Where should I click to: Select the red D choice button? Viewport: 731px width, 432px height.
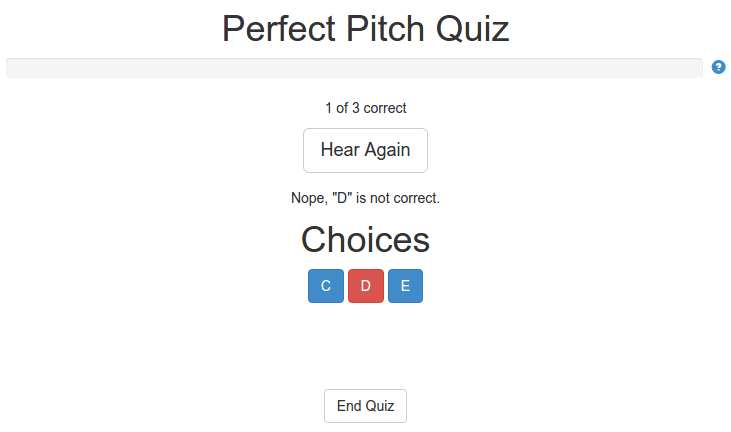click(x=366, y=286)
